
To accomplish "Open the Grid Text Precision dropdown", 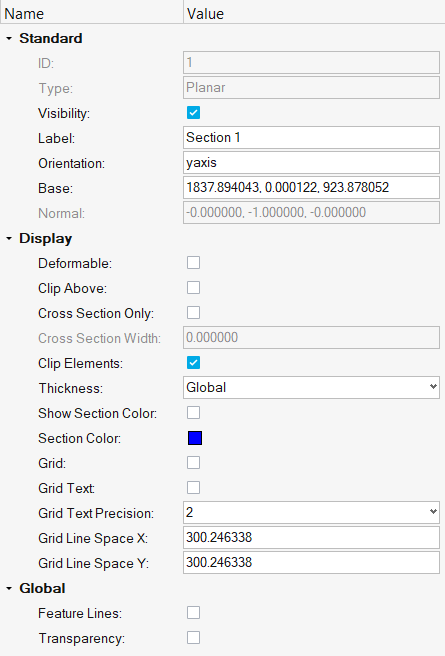I will coord(311,512).
